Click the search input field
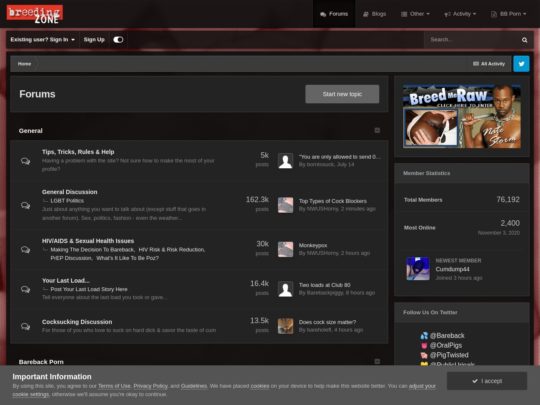Screen dimensions: 540x405 click(x=472, y=40)
